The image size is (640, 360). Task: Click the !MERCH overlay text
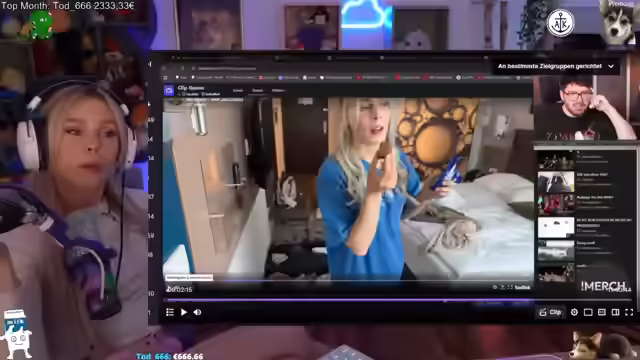click(603, 286)
